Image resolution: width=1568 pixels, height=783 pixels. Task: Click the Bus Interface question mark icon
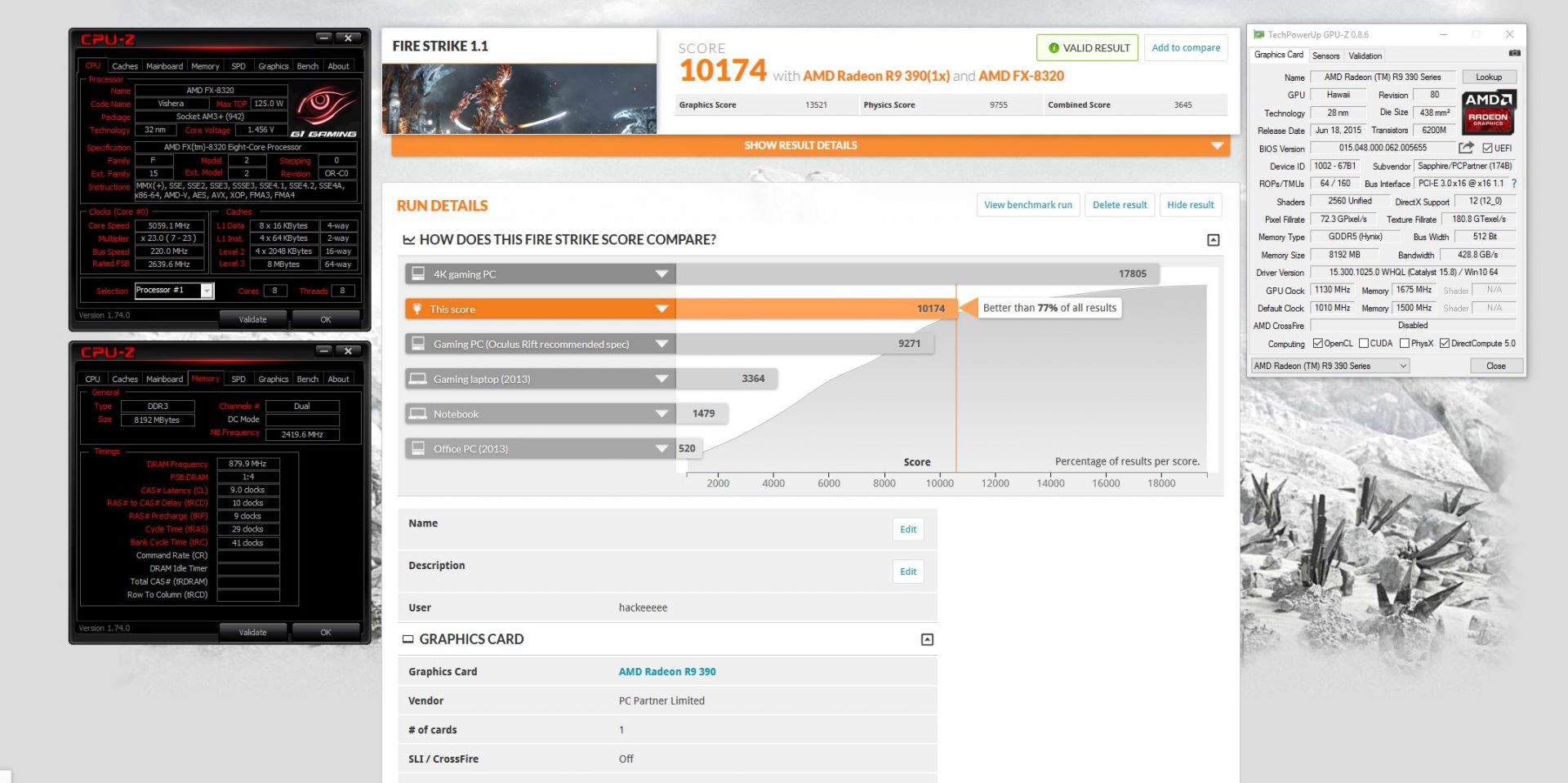pyautogui.click(x=1513, y=184)
